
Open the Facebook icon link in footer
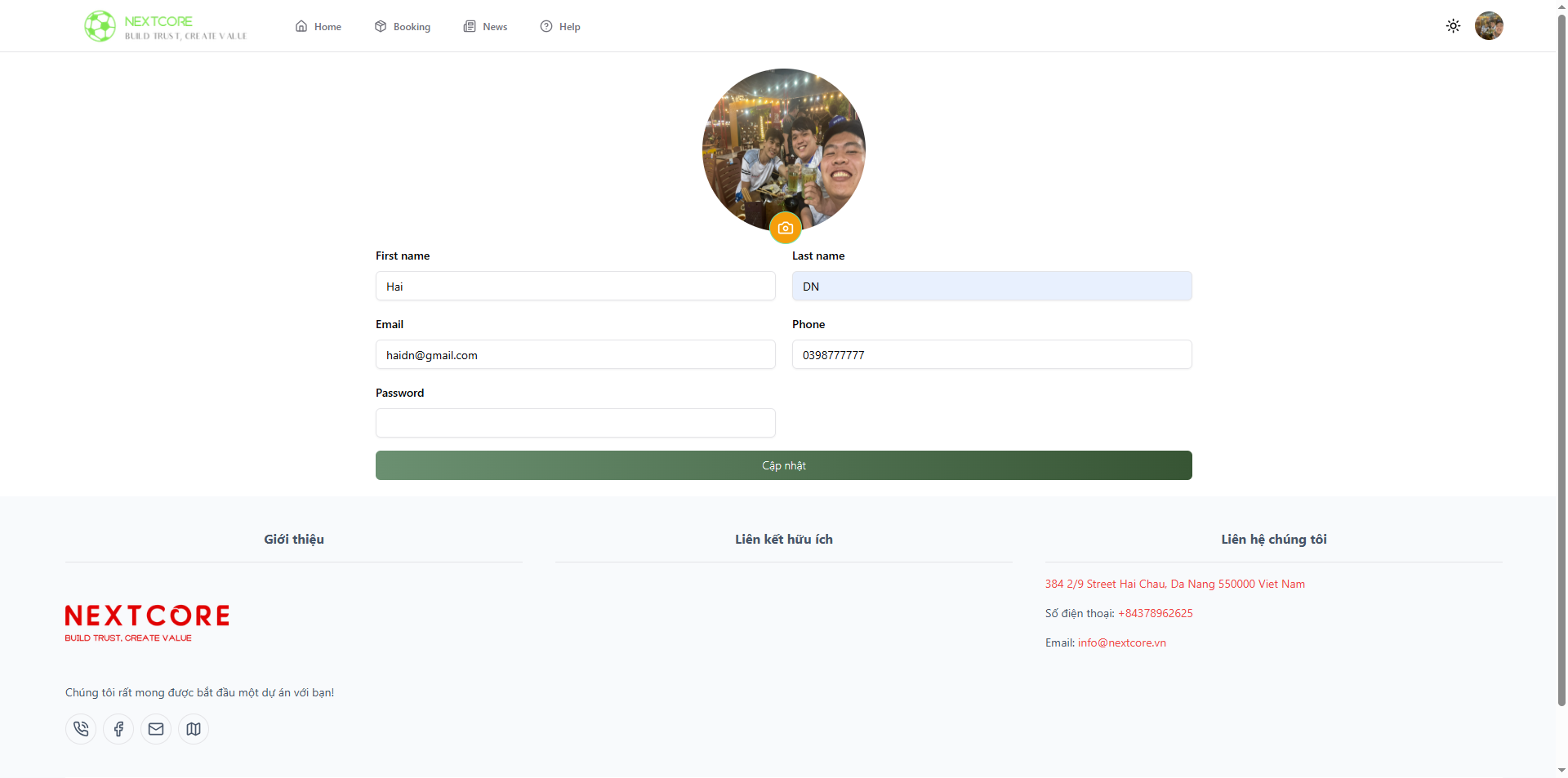(118, 729)
